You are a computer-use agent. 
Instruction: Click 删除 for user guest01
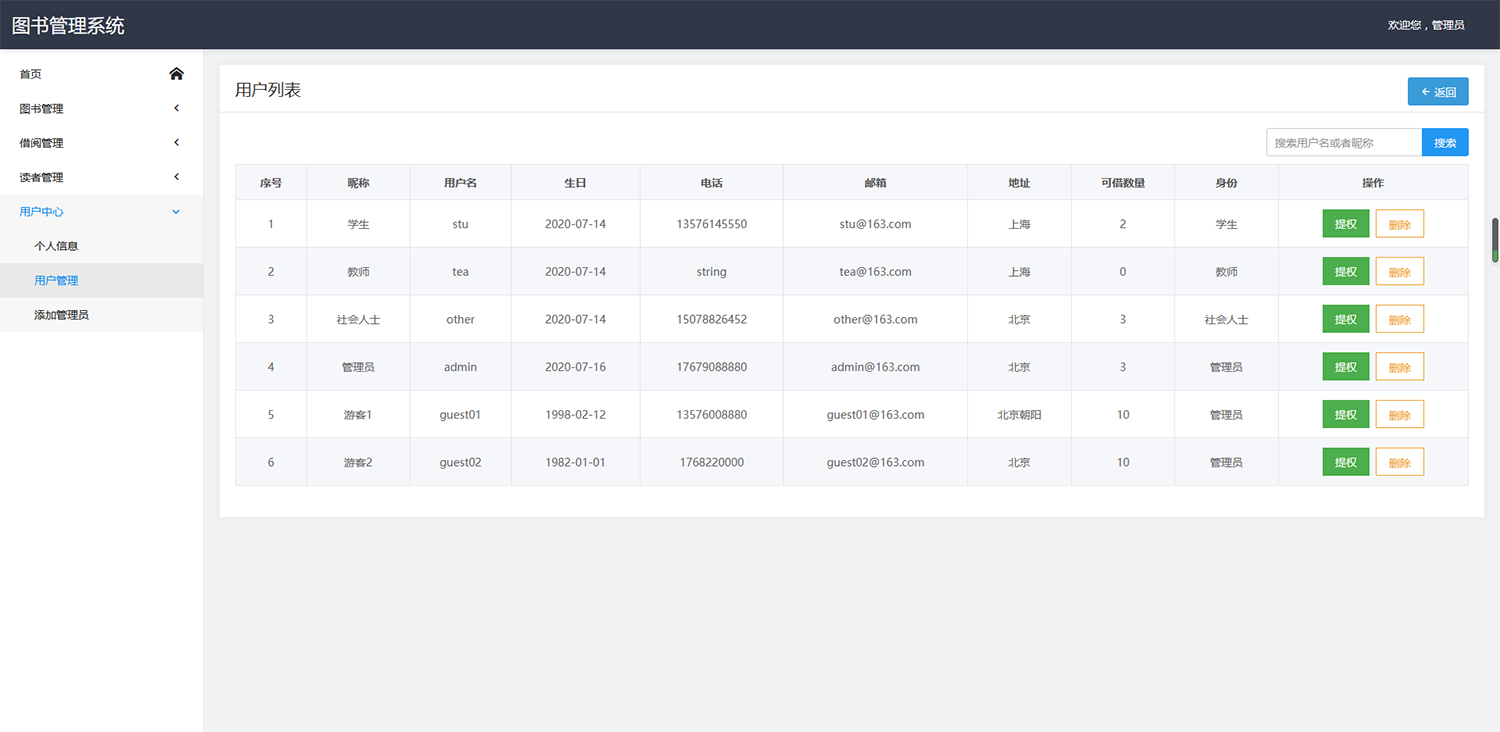point(1400,414)
